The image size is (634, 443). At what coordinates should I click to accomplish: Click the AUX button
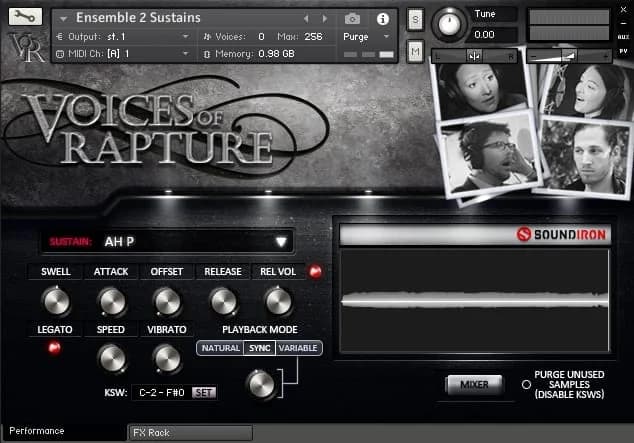pos(623,37)
